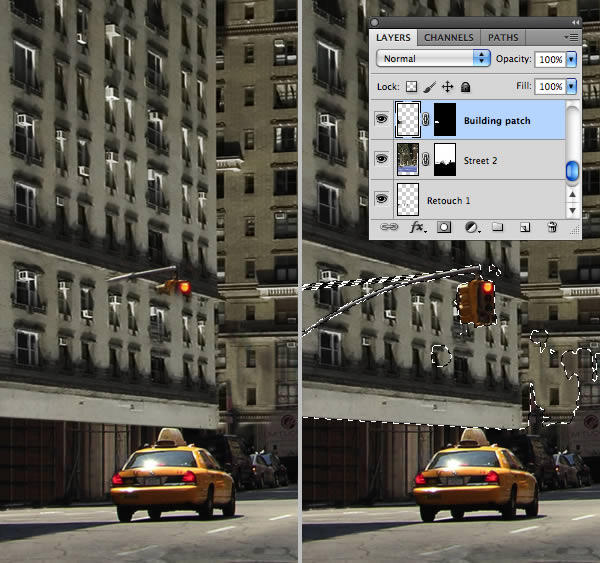This screenshot has width=600, height=563.
Task: Click the Link layers icon
Action: pos(389,227)
